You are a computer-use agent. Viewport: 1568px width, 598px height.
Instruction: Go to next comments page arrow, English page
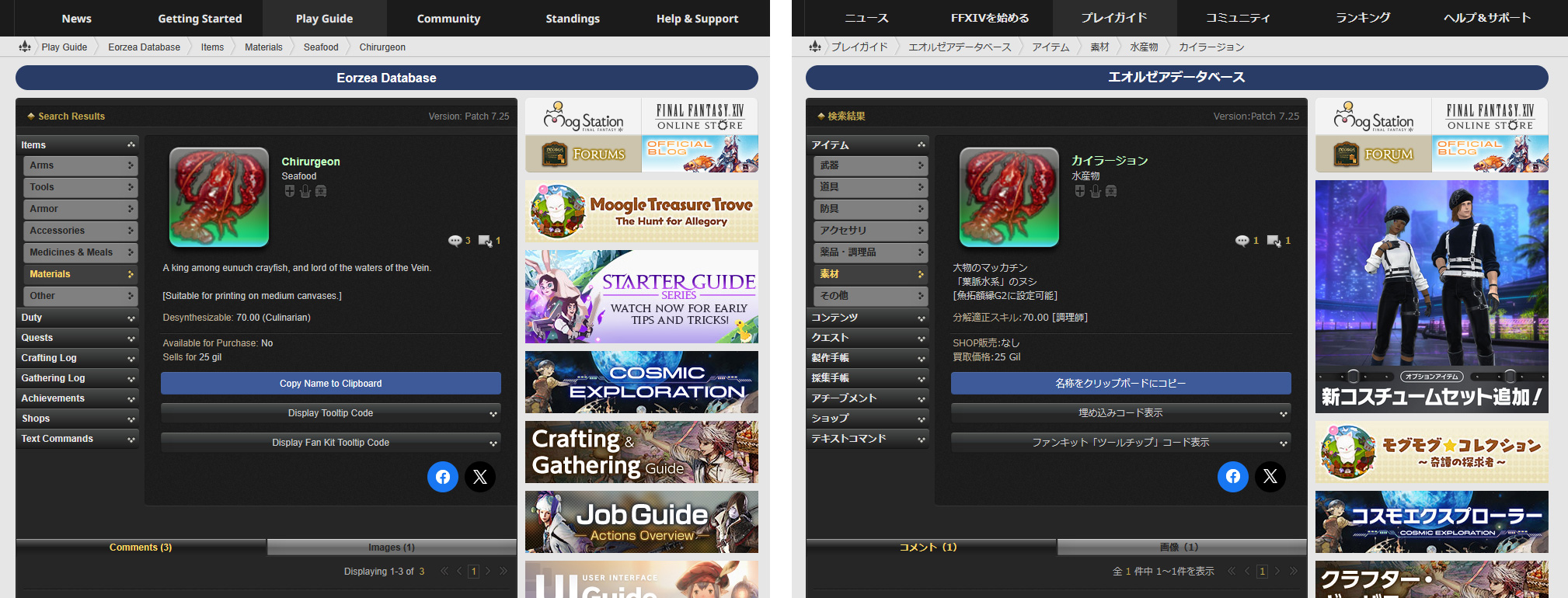click(488, 572)
